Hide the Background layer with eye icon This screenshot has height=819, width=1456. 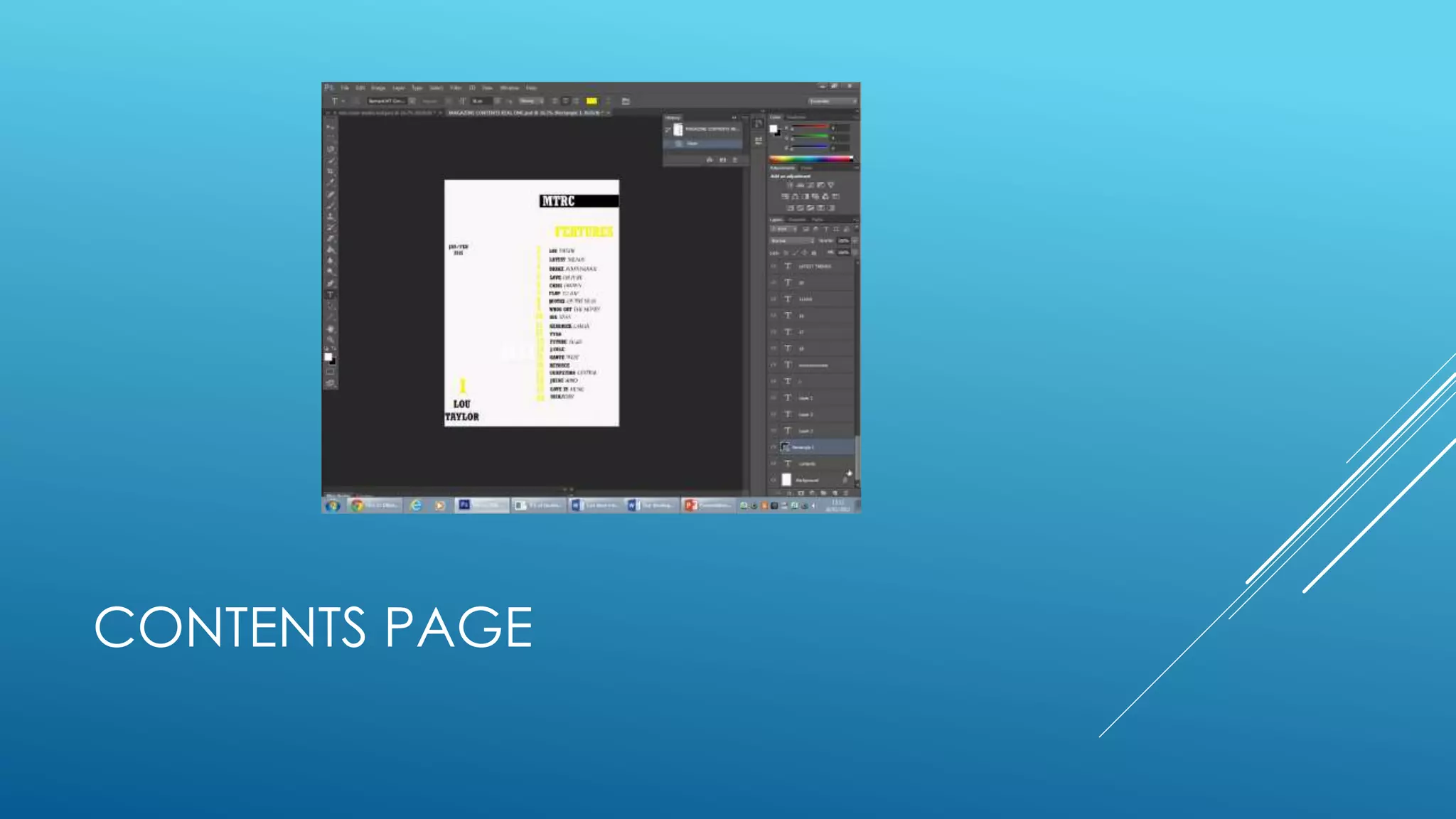(774, 480)
